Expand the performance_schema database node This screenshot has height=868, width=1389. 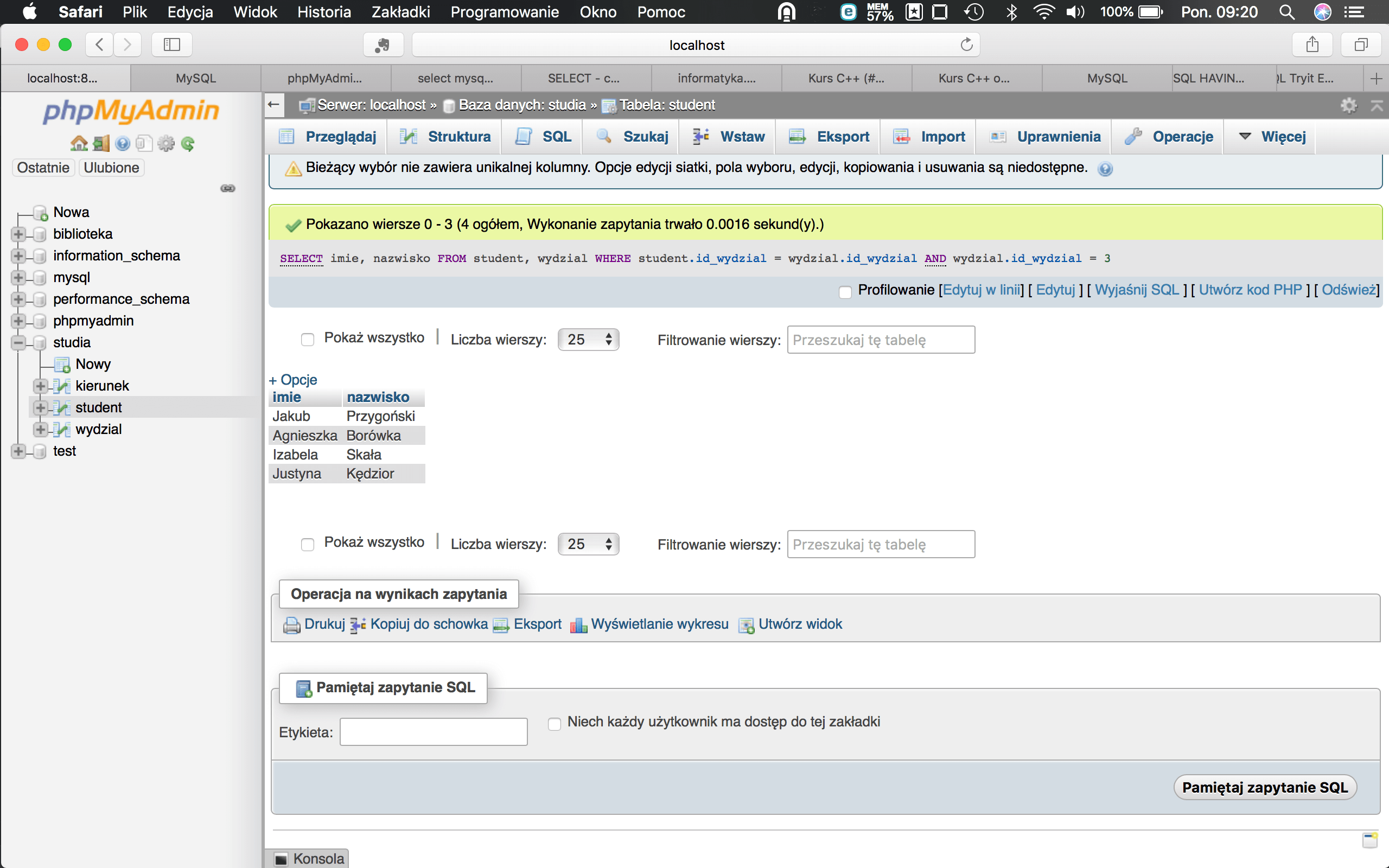click(18, 299)
